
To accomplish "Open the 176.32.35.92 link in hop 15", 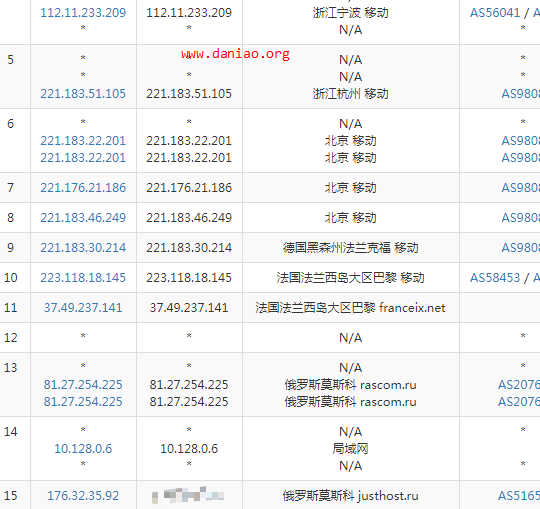I will (x=83, y=496).
